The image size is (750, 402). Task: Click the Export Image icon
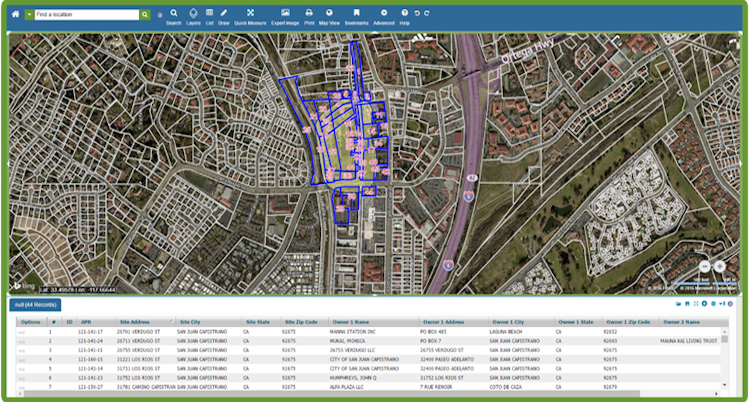click(x=285, y=13)
